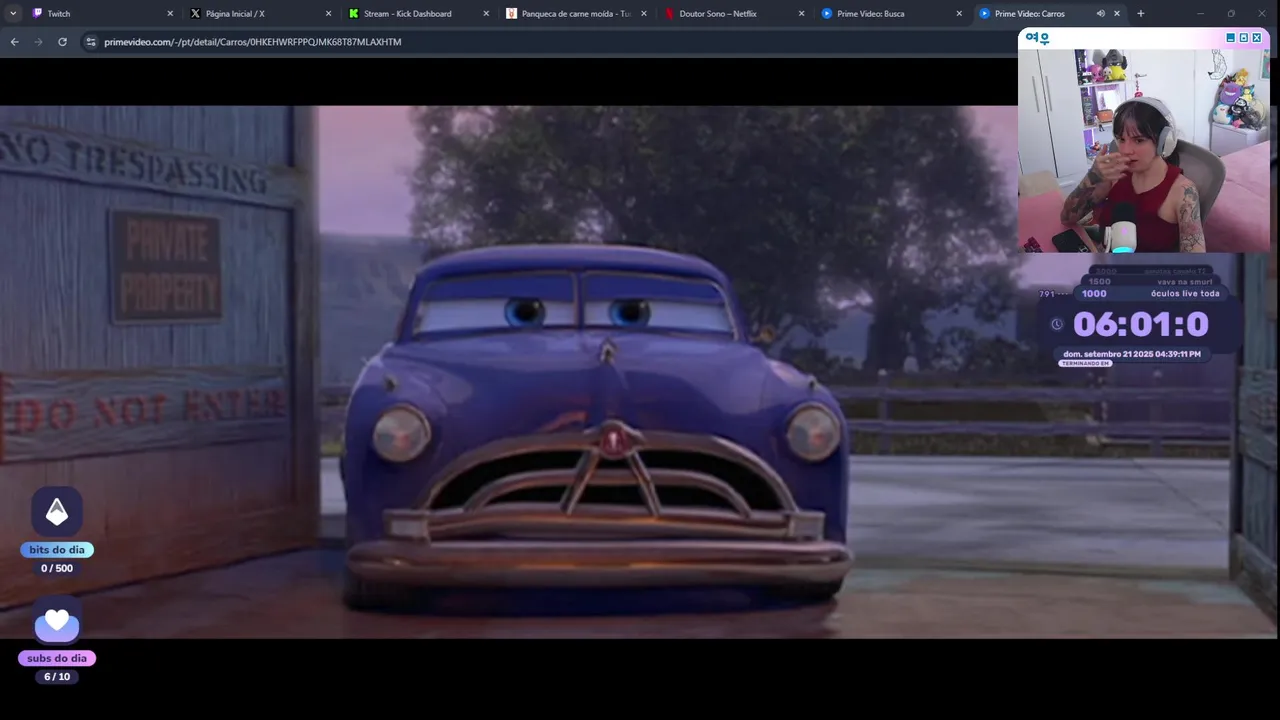Click the "bits do dia" label
The image size is (1280, 720).
tap(57, 550)
